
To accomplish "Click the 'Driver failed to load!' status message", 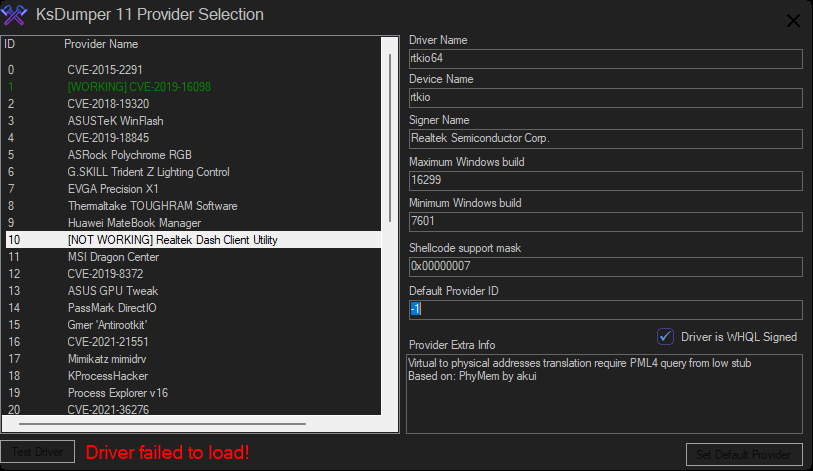I will point(167,452).
